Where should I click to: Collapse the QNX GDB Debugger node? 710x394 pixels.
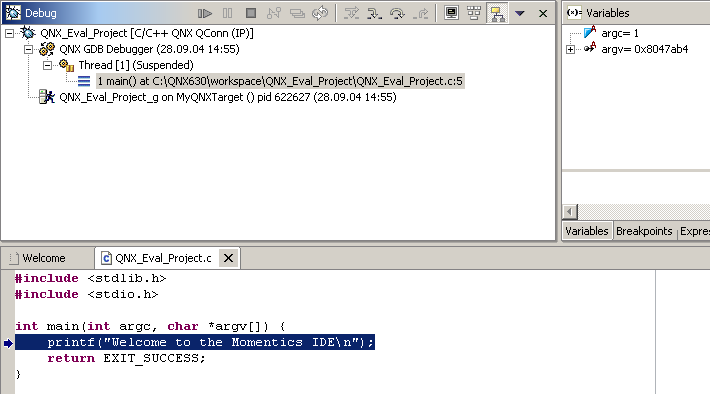[28, 49]
